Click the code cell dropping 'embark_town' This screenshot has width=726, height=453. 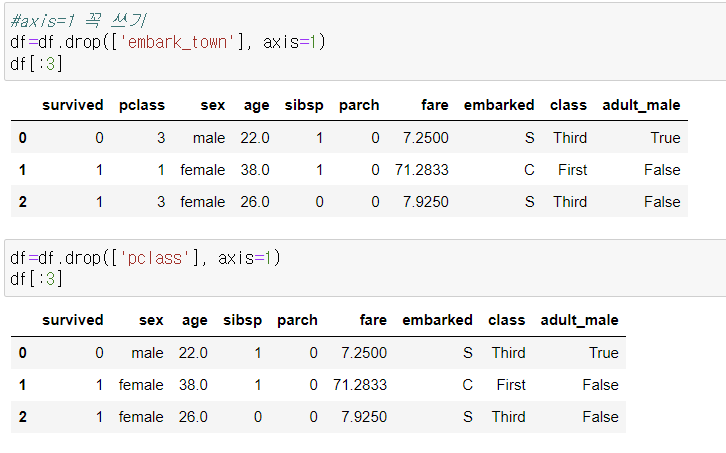click(x=365, y=42)
